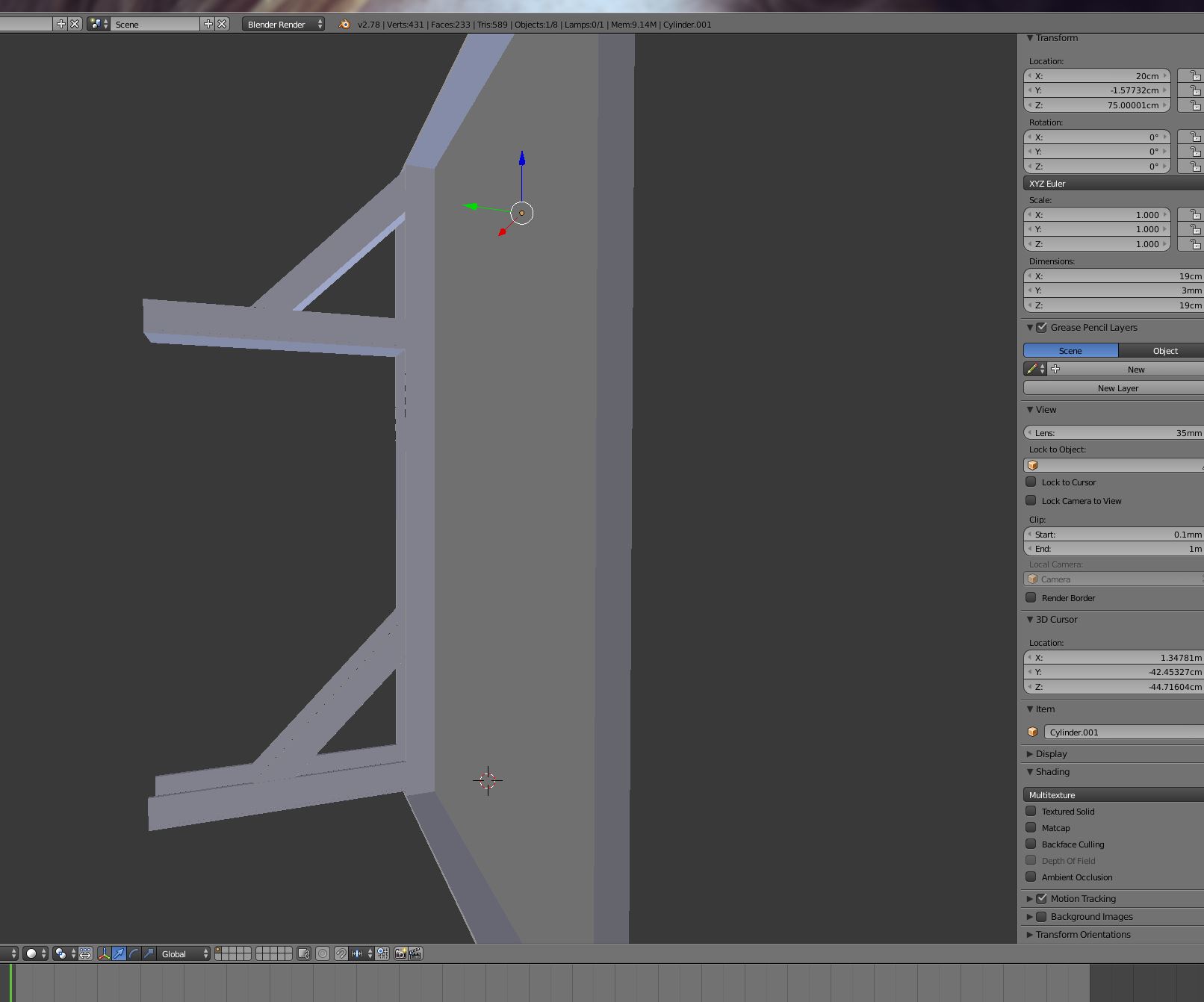Click the OpenGL render animation clapper icon

click(415, 953)
